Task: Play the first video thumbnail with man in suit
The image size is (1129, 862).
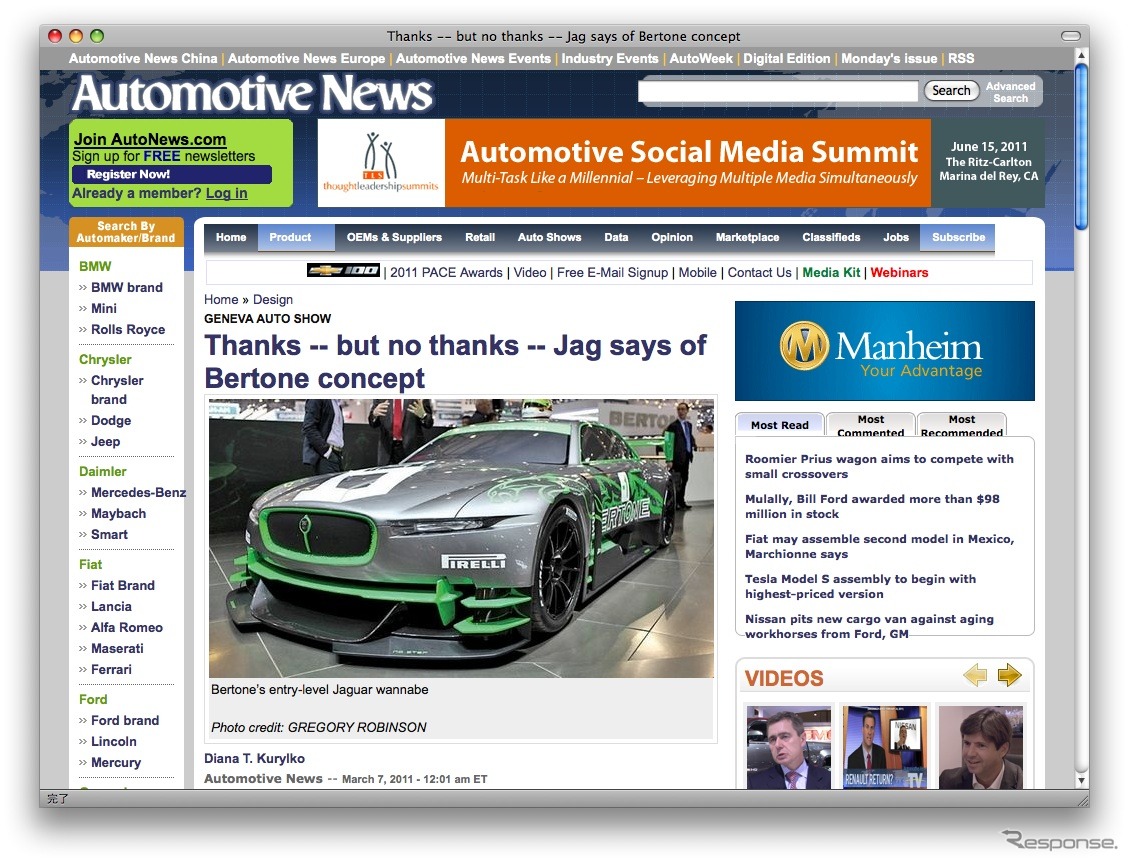Action: (788, 747)
